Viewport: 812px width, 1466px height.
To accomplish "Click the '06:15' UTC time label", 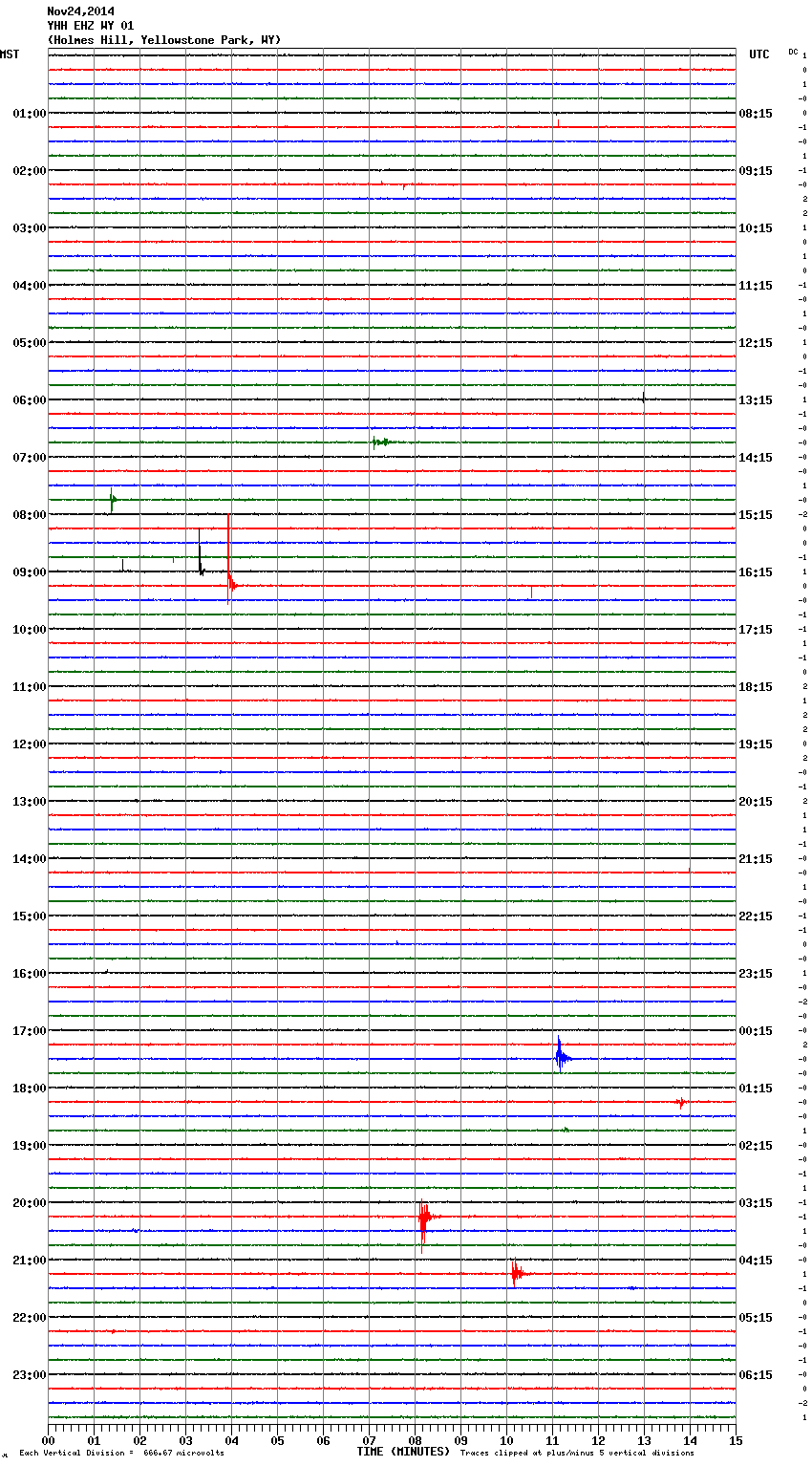I will pos(756,1375).
